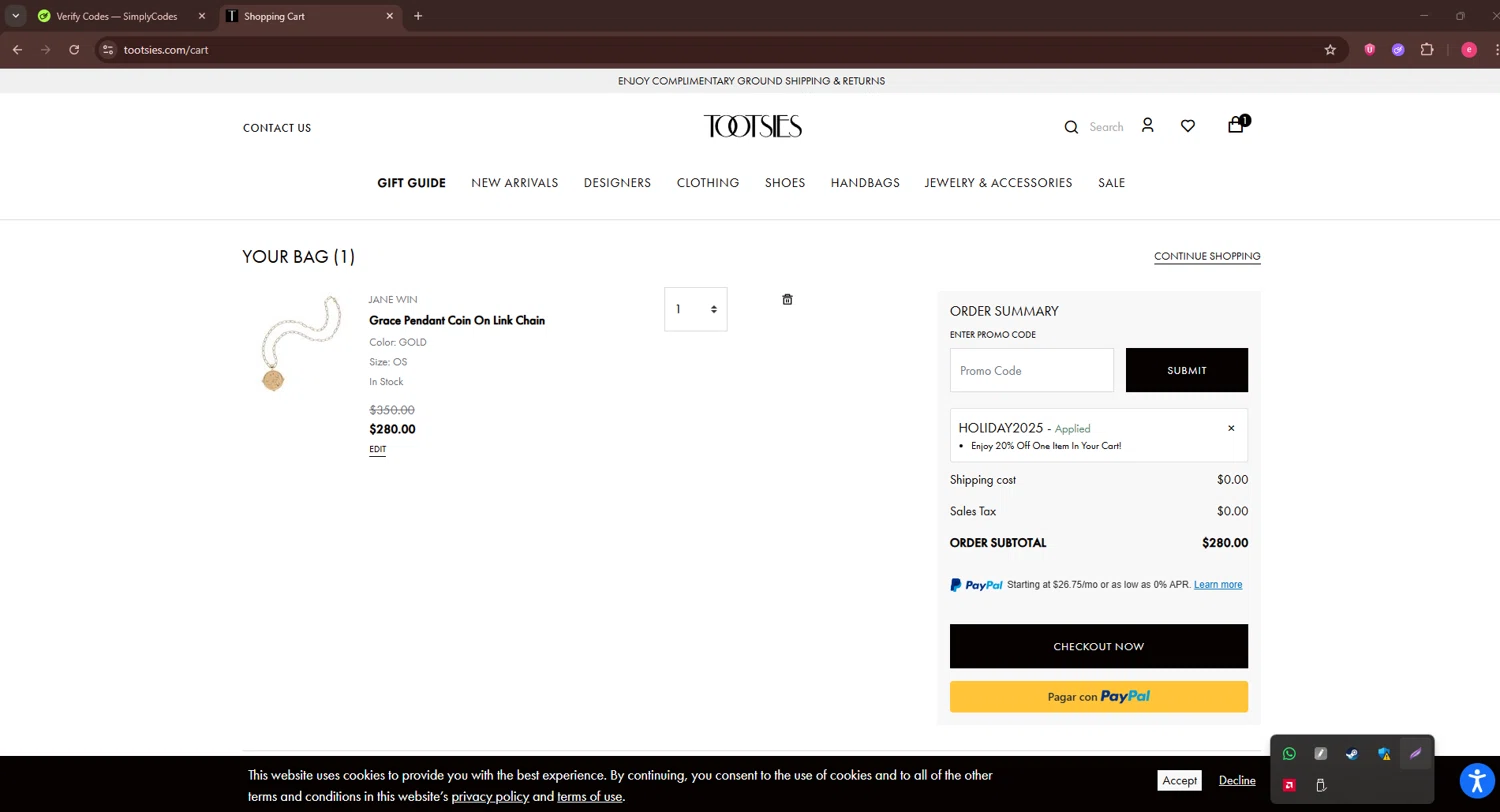Bookmark page with star icon
This screenshot has height=812, width=1500.
click(1330, 49)
